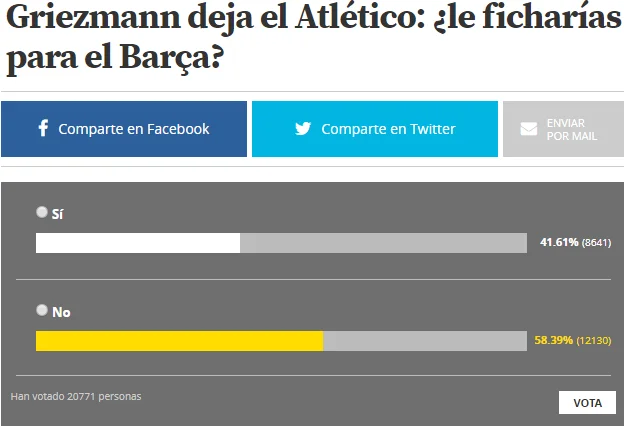Select the No radio button

[x=41, y=310]
